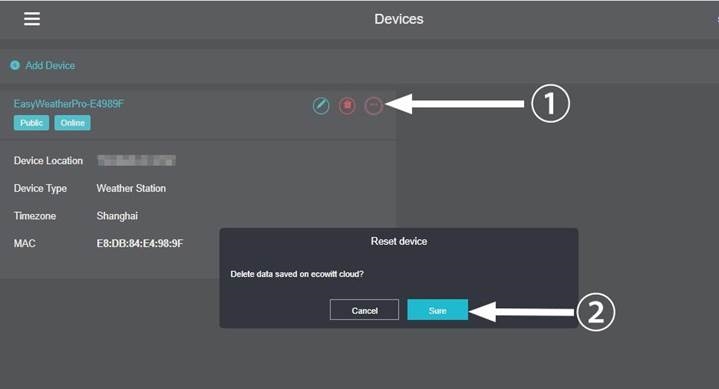Click the blurred Device Location value
The width and height of the screenshot is (719, 389).
[x=136, y=161]
